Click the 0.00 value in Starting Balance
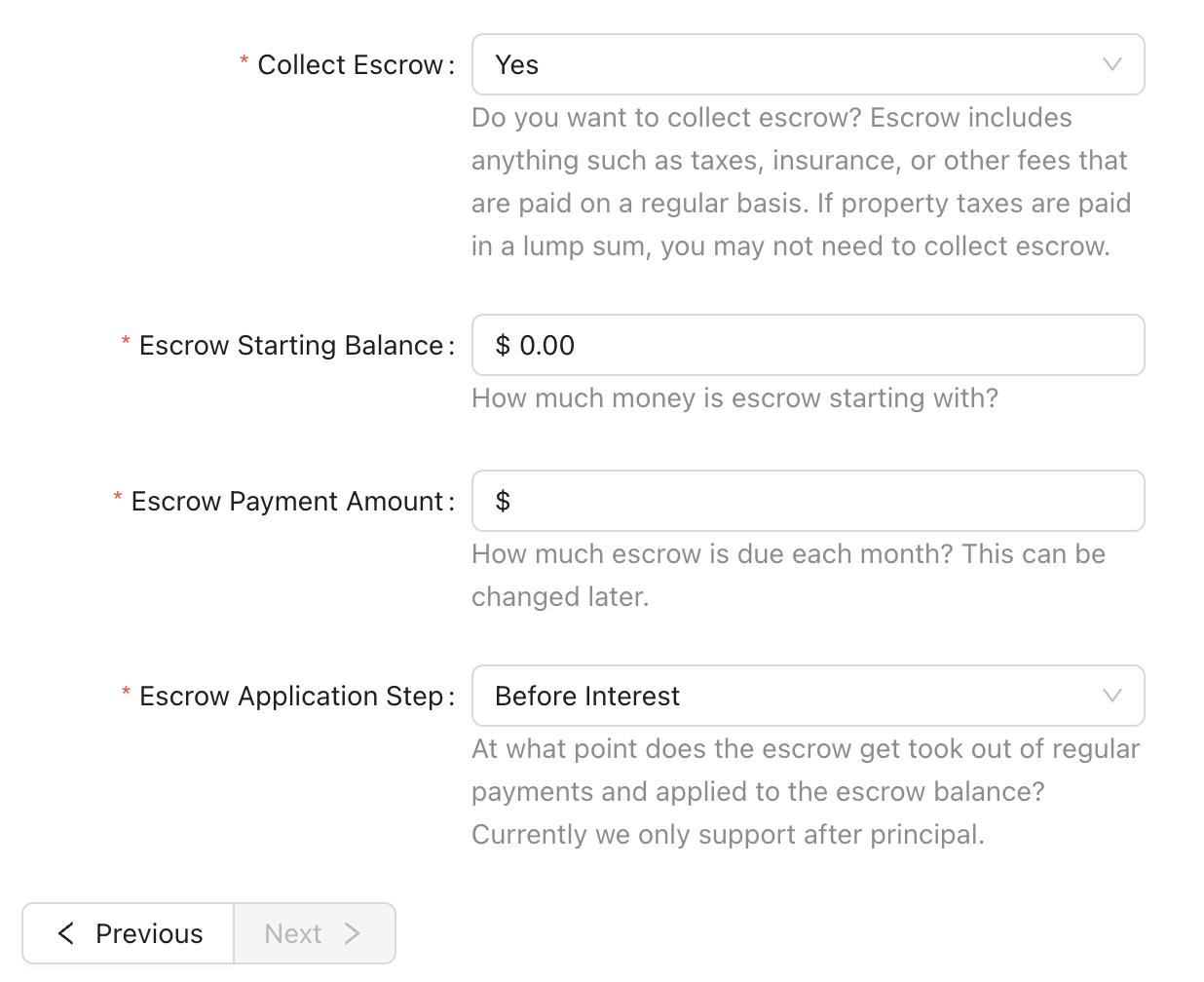The height and width of the screenshot is (982, 1204). 546,345
